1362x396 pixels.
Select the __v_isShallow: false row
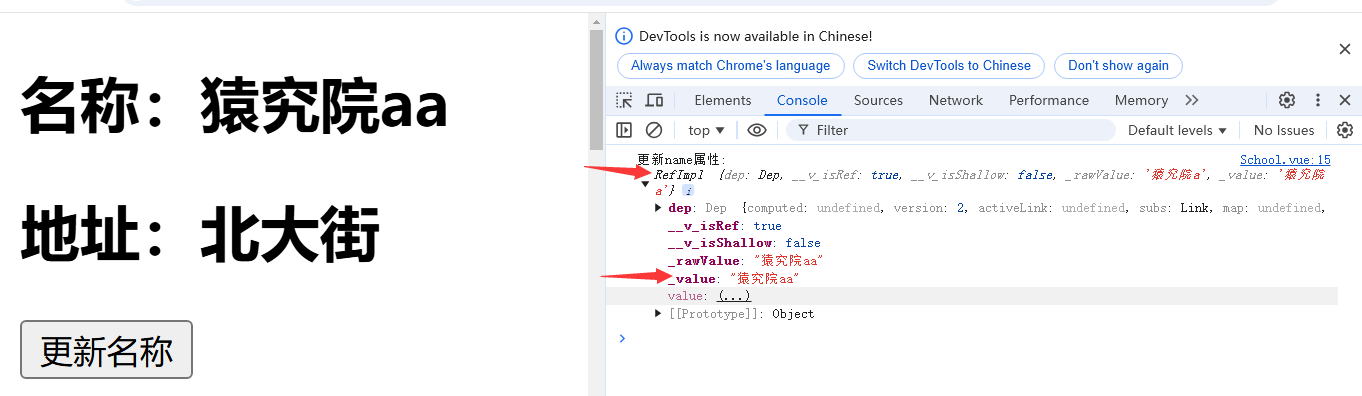pyautogui.click(x=744, y=243)
